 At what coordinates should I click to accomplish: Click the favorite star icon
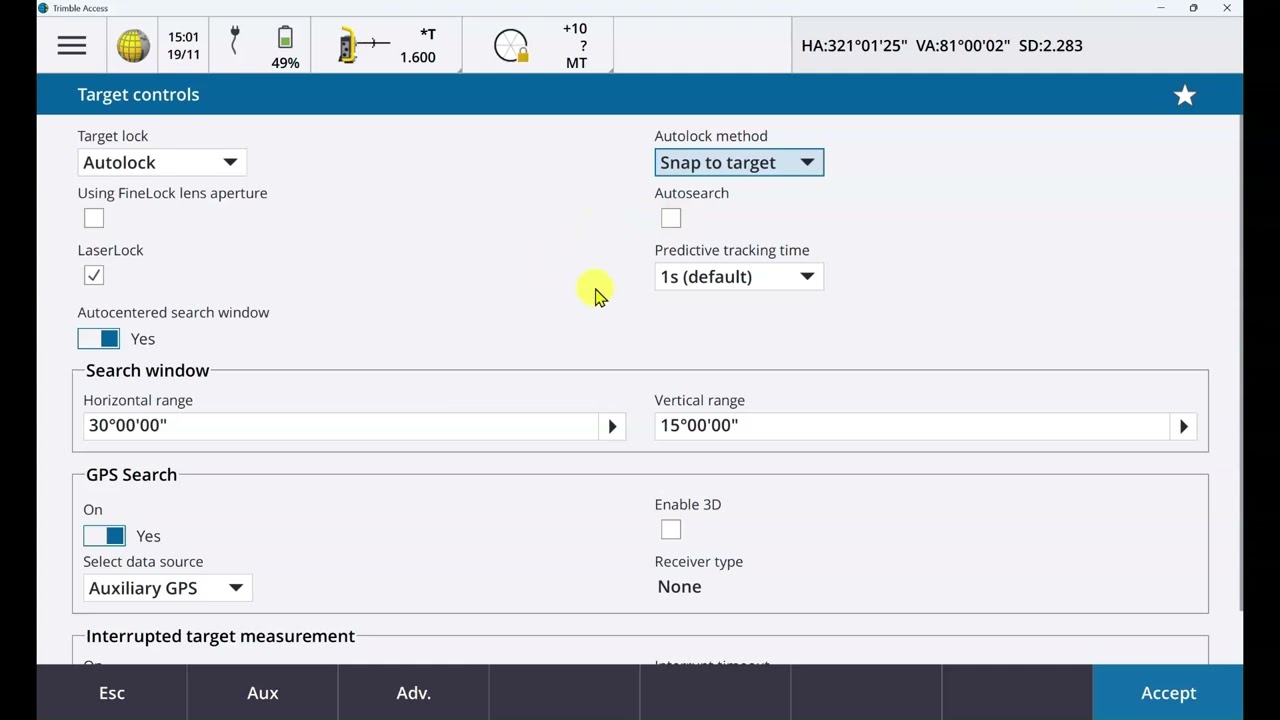[x=1185, y=95]
